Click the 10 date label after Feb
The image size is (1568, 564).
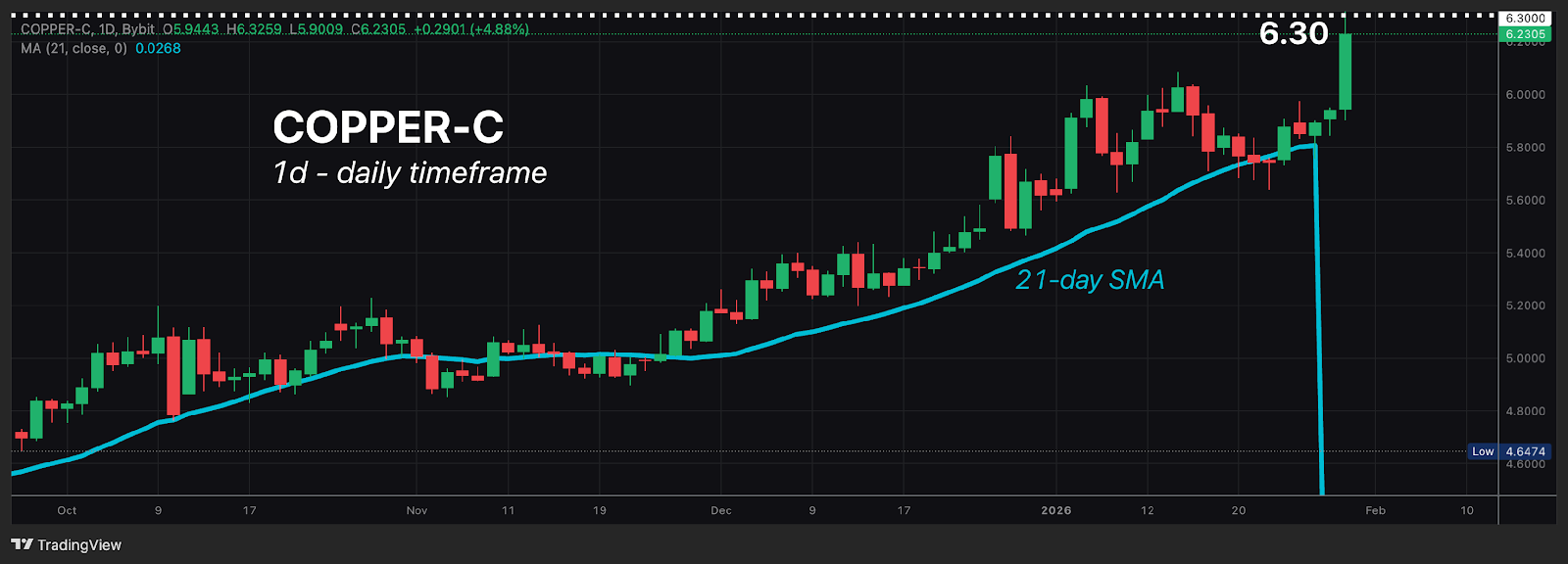point(1467,510)
